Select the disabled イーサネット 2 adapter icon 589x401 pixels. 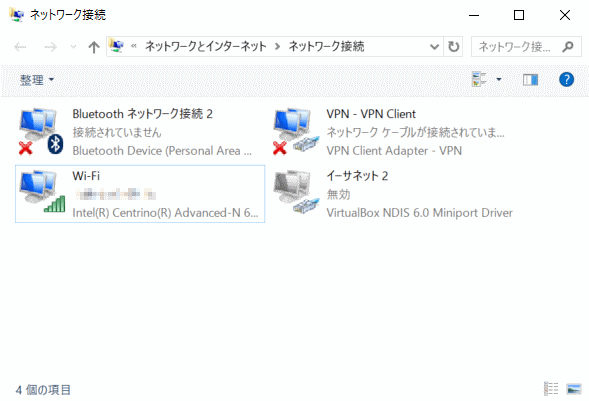pyautogui.click(x=296, y=192)
